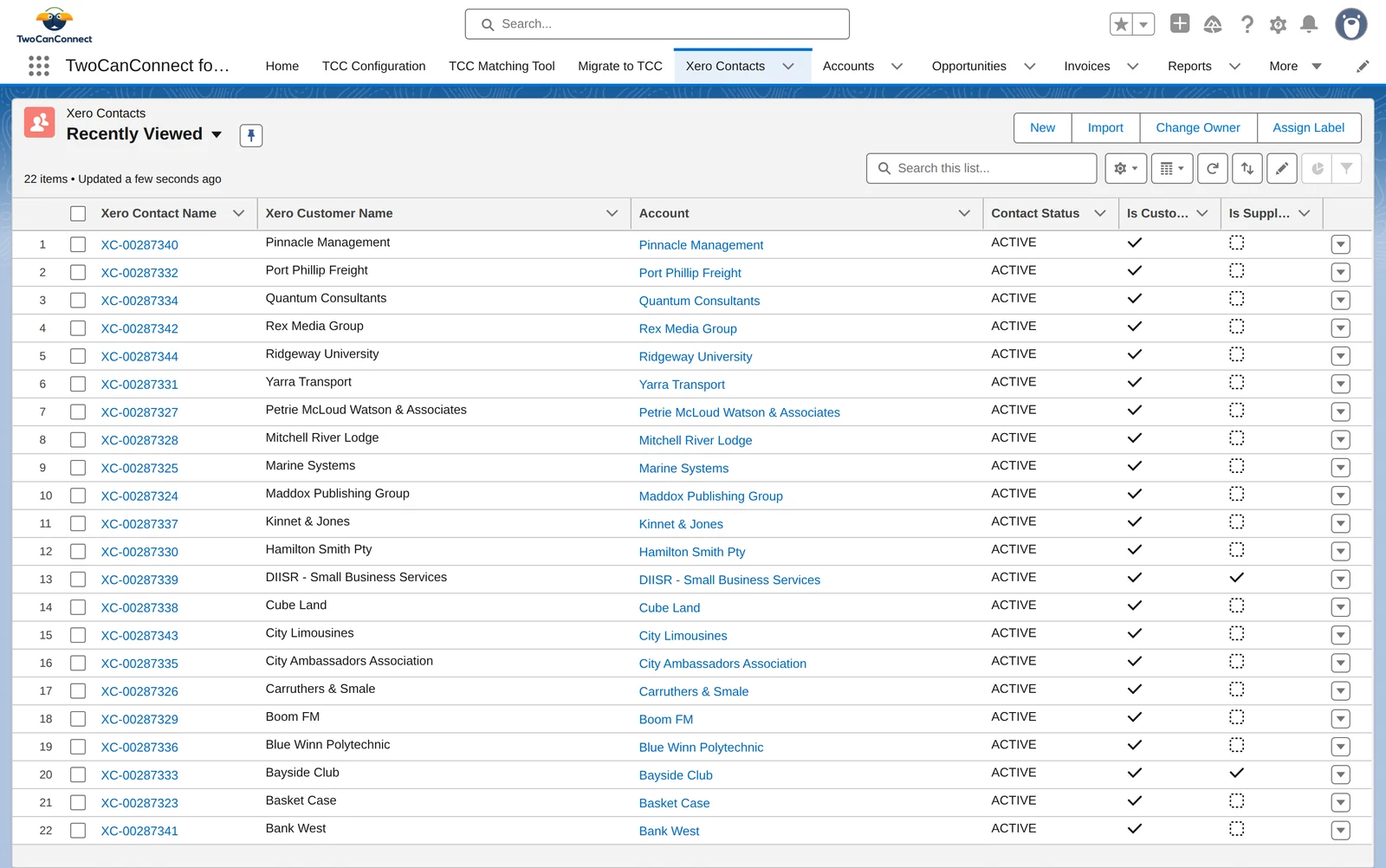Click the Import button
The image size is (1386, 868).
point(1105,127)
